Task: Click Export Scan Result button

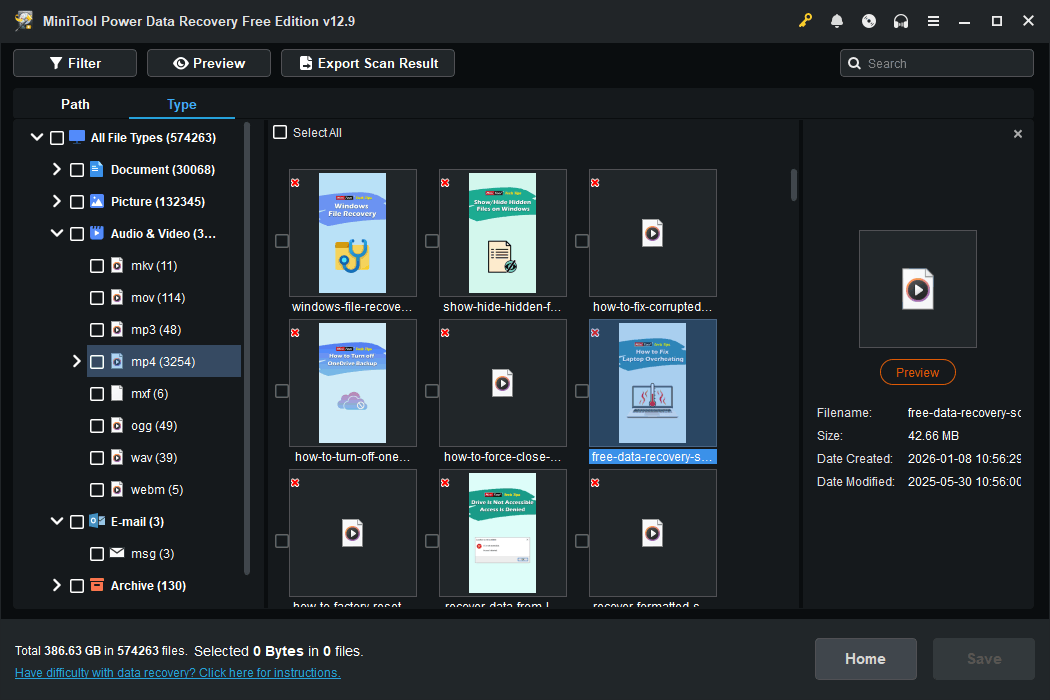Action: click(x=368, y=63)
